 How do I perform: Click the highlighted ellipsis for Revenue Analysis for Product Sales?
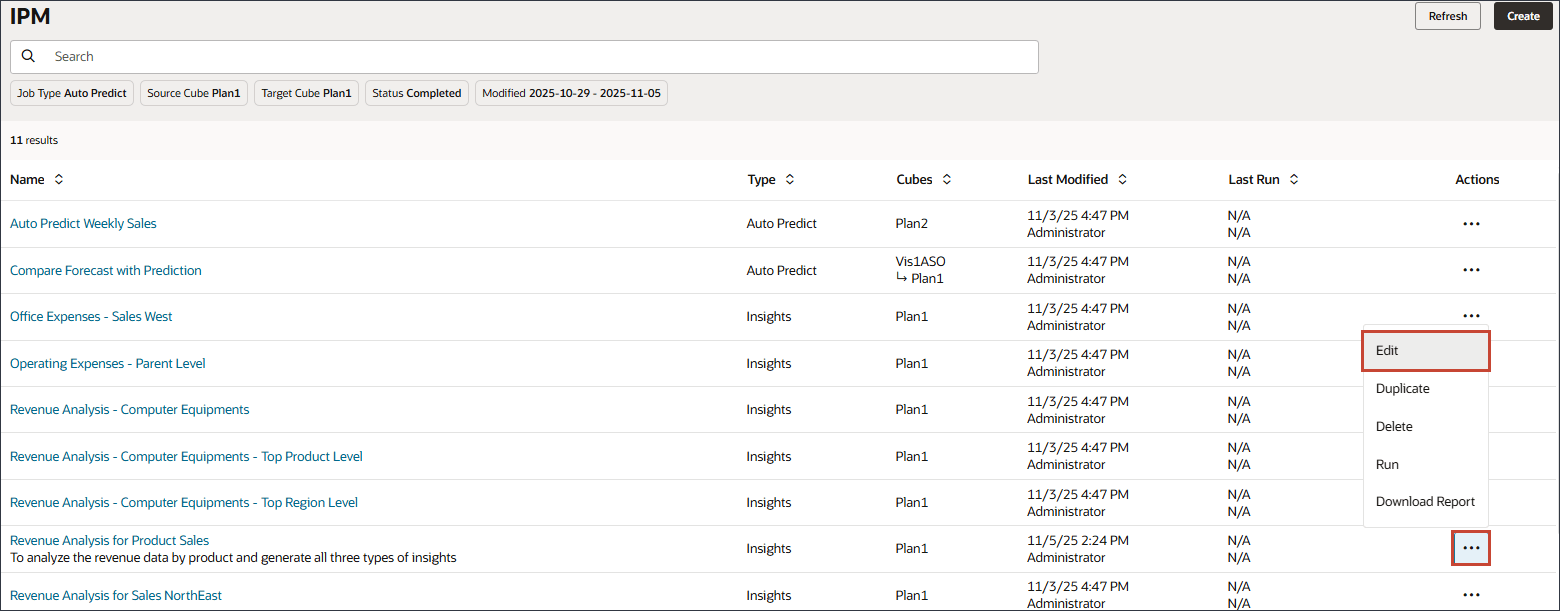coord(1471,548)
